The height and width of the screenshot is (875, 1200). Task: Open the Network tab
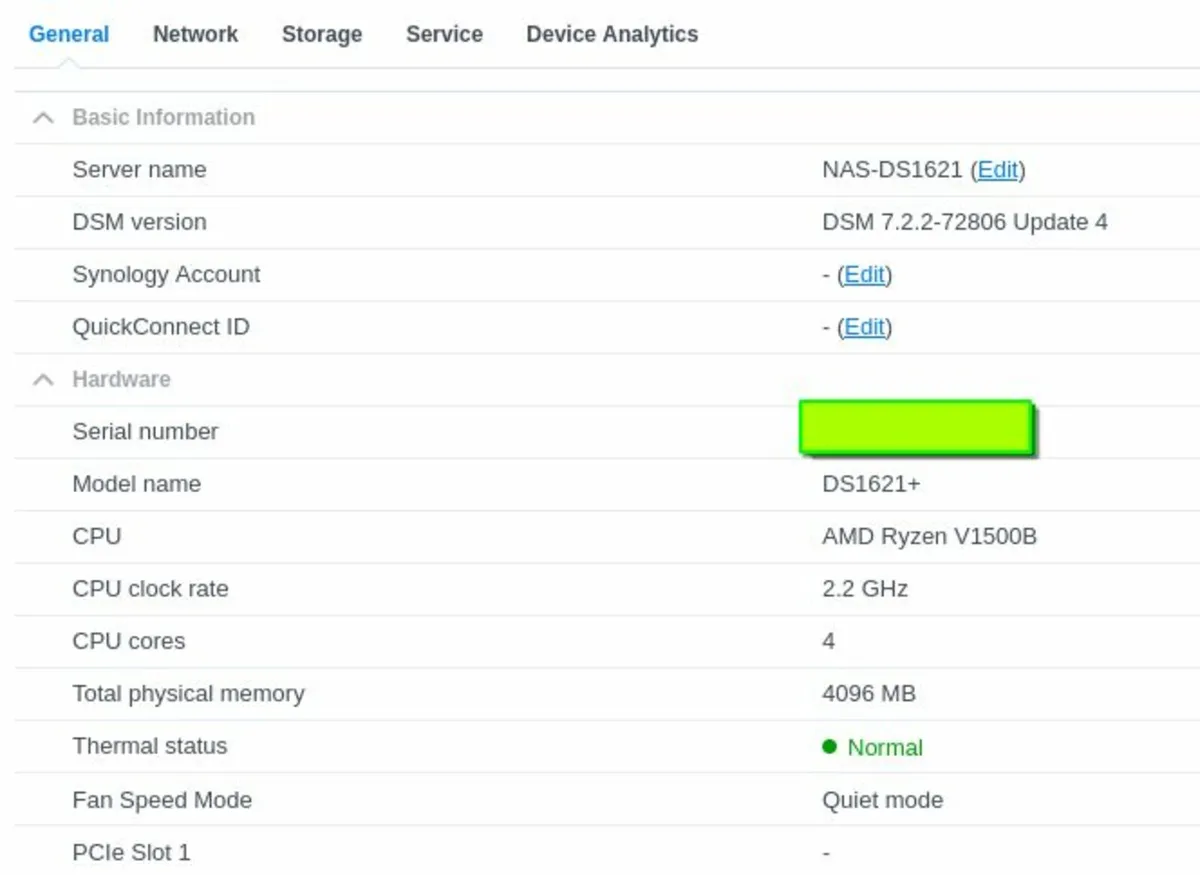pyautogui.click(x=195, y=34)
